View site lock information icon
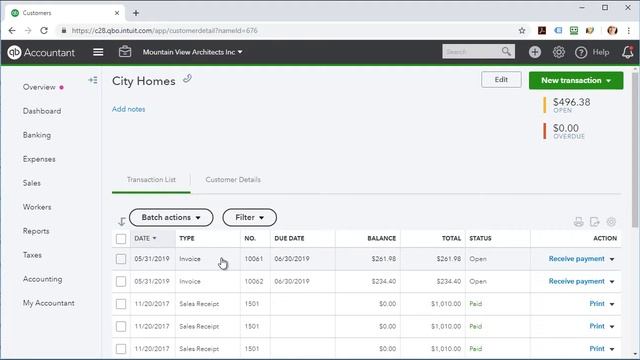Viewport: 640px width, 360px height. click(64, 31)
